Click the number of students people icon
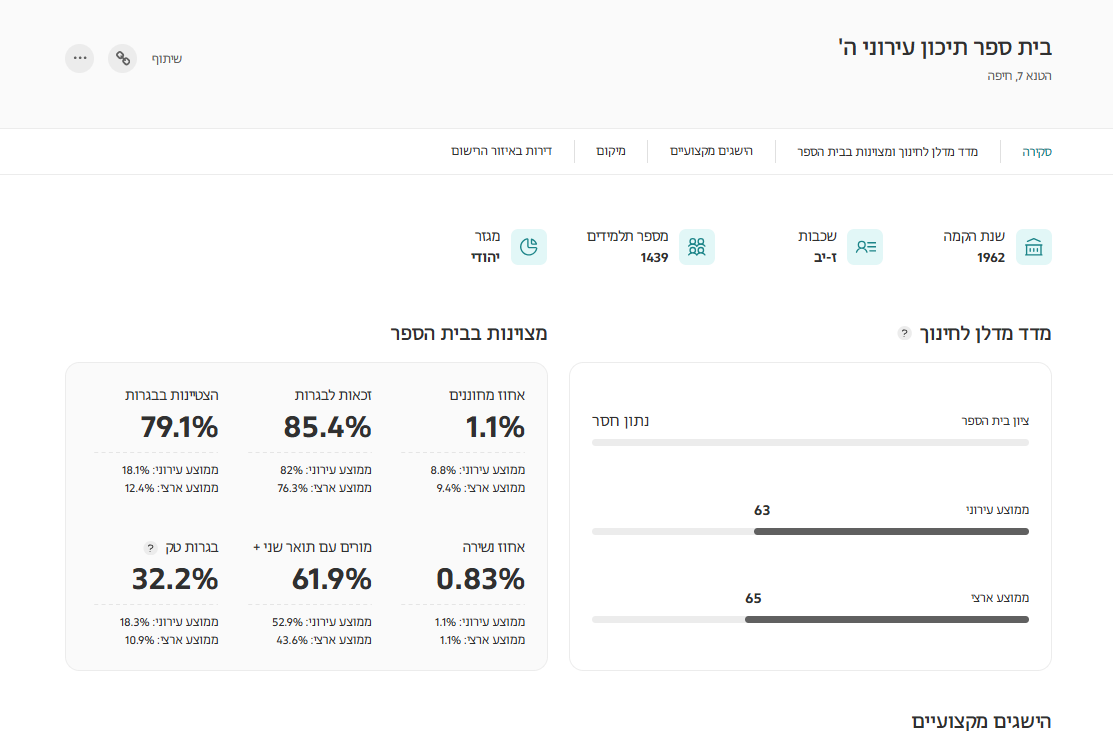The image size is (1113, 731). tap(697, 247)
